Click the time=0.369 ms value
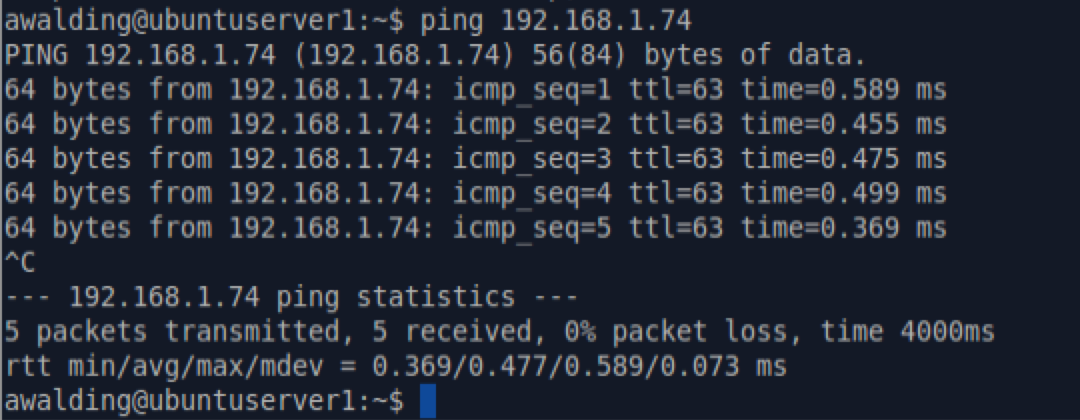This screenshot has width=1080, height=420. click(x=843, y=228)
